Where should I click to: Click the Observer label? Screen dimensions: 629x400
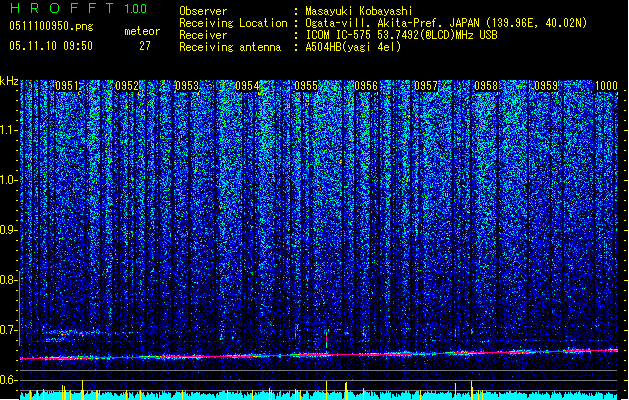tap(203, 11)
